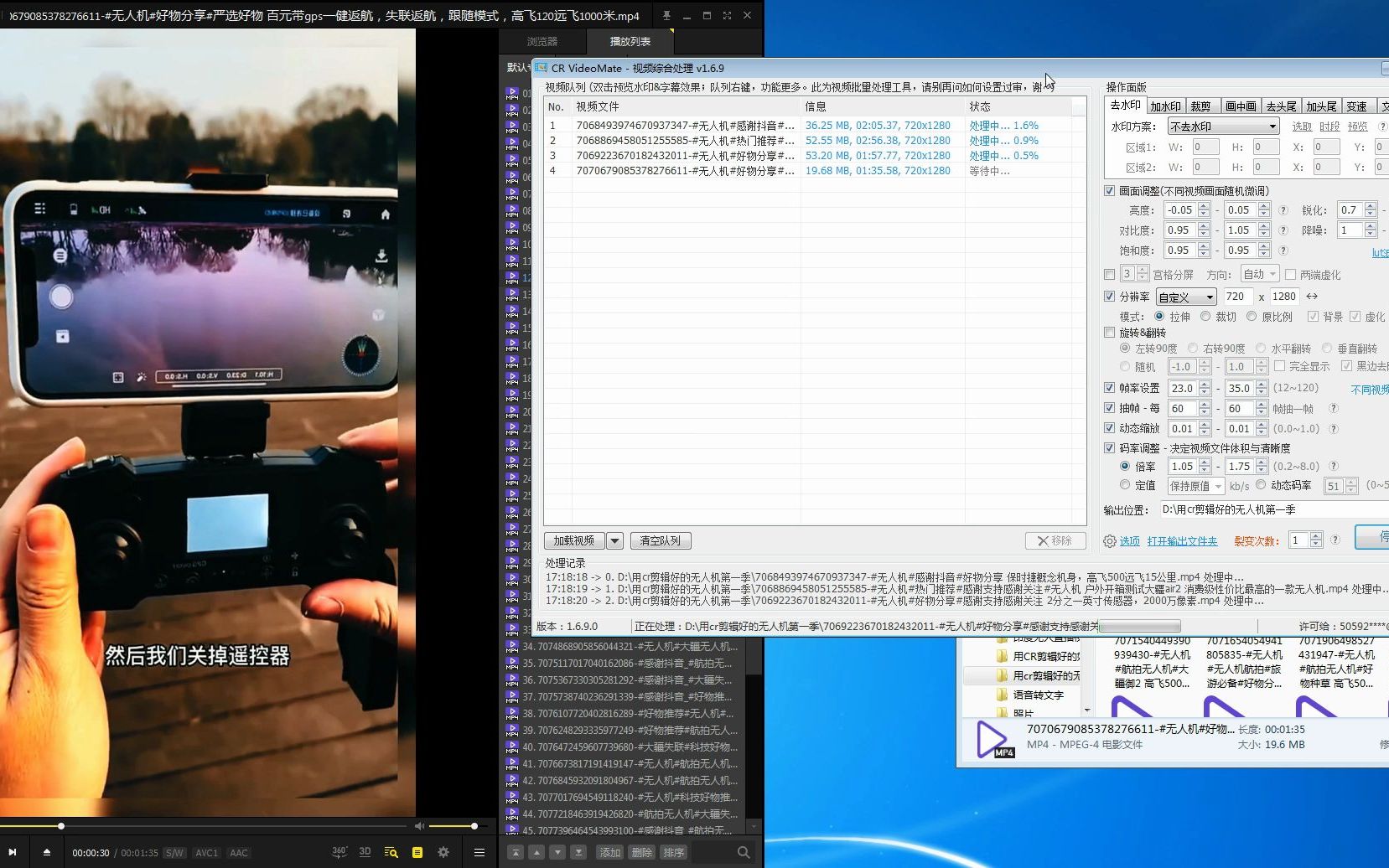1389x868 pixels.
Task: Click the help icon beside 对比度 range
Action: [x=1283, y=230]
